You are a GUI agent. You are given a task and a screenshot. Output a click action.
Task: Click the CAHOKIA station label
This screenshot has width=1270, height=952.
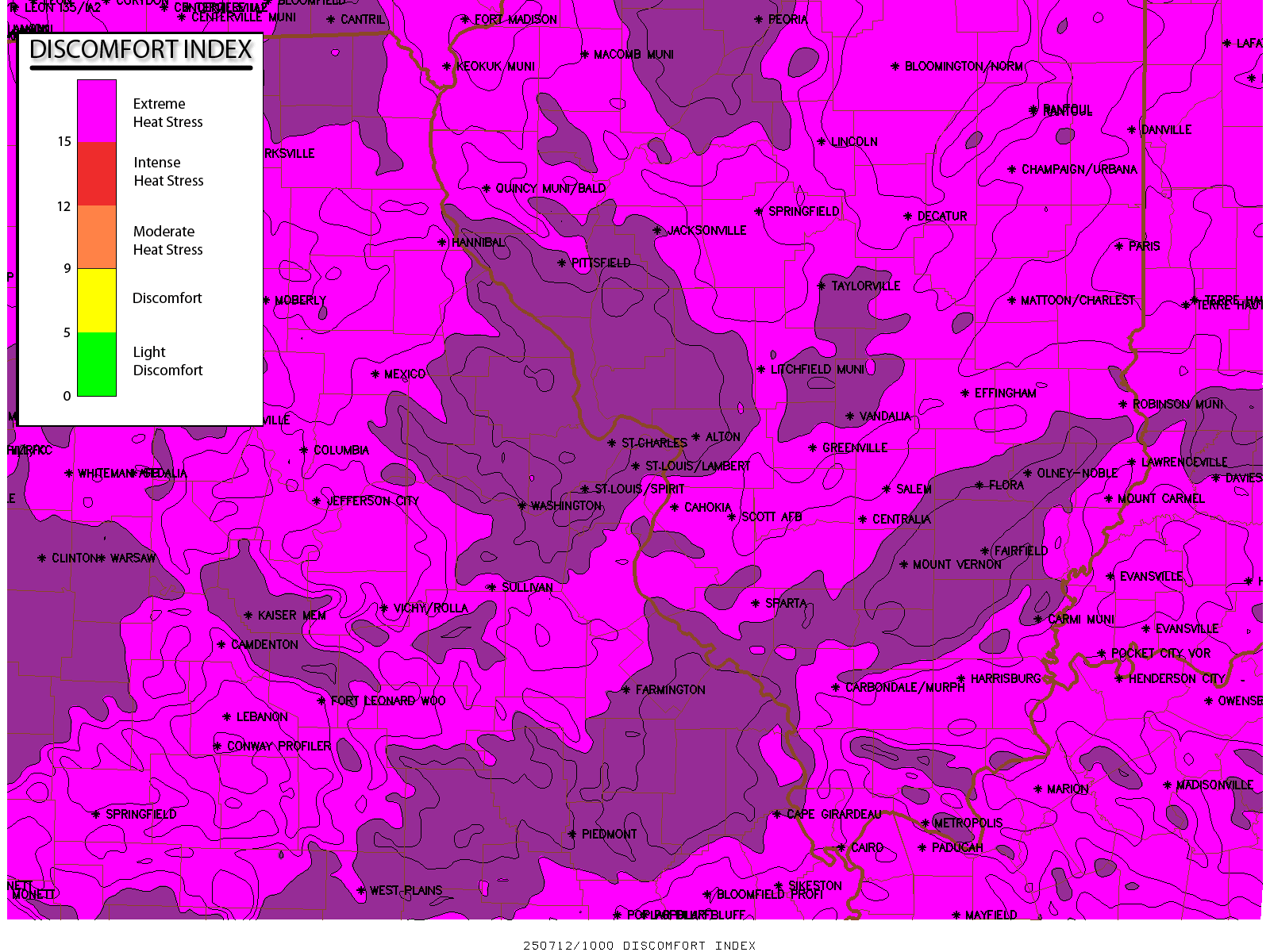[708, 508]
